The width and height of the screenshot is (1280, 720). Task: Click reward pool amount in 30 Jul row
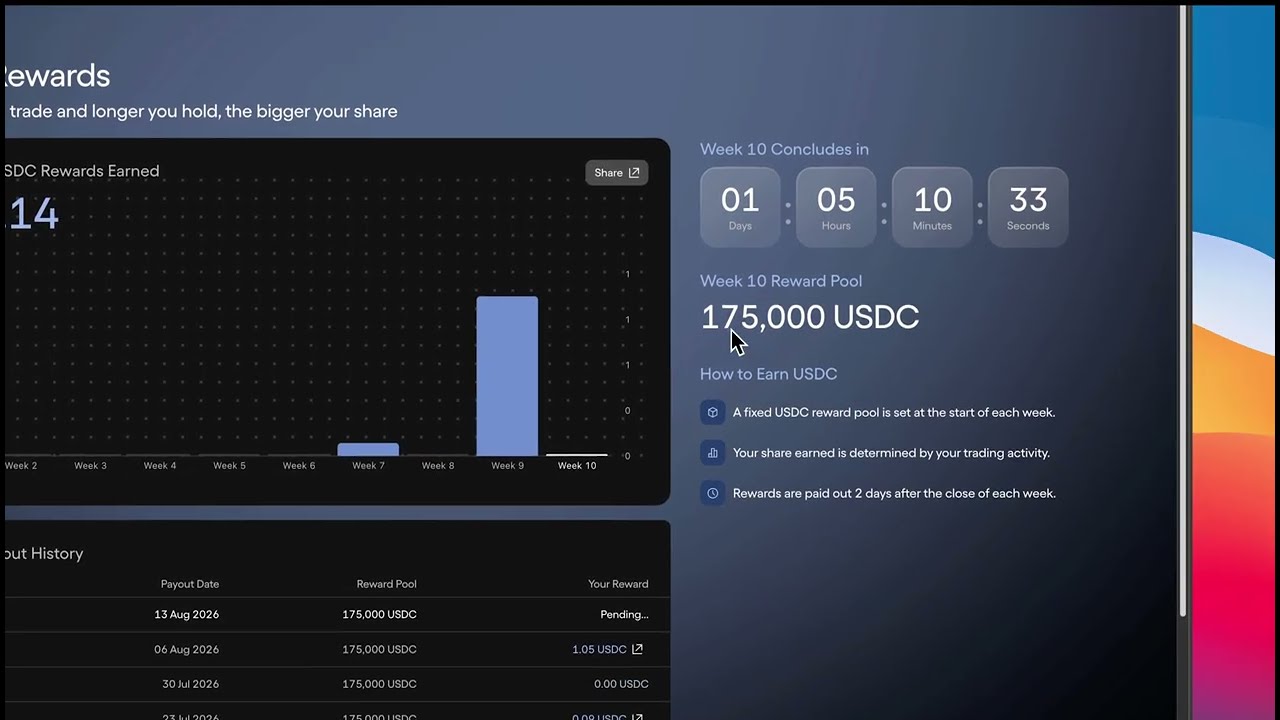click(380, 684)
